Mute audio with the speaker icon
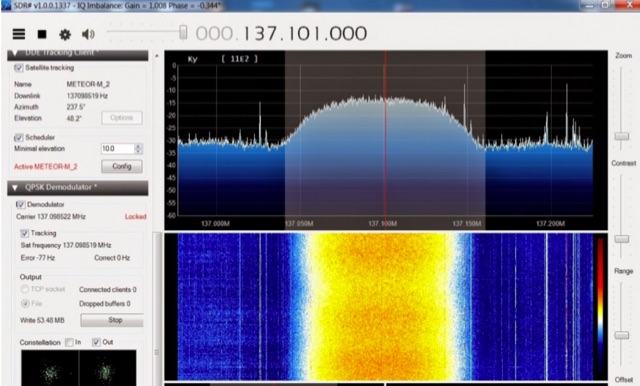Image resolution: width=640 pixels, height=386 pixels. click(88, 34)
